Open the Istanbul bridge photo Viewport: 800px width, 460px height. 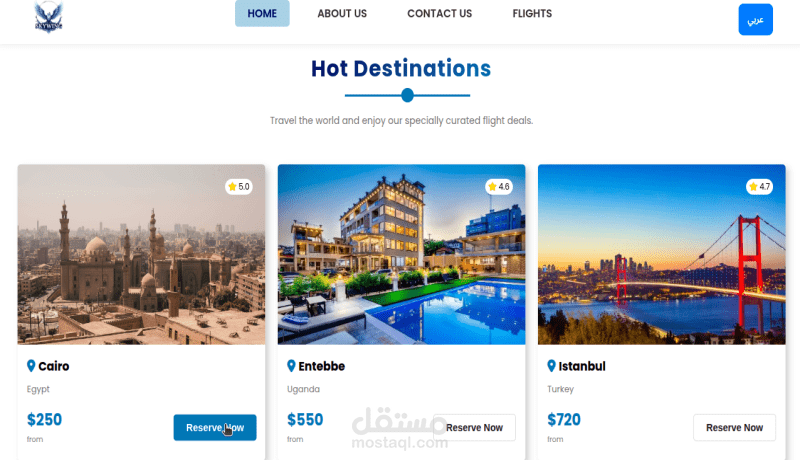coord(662,254)
